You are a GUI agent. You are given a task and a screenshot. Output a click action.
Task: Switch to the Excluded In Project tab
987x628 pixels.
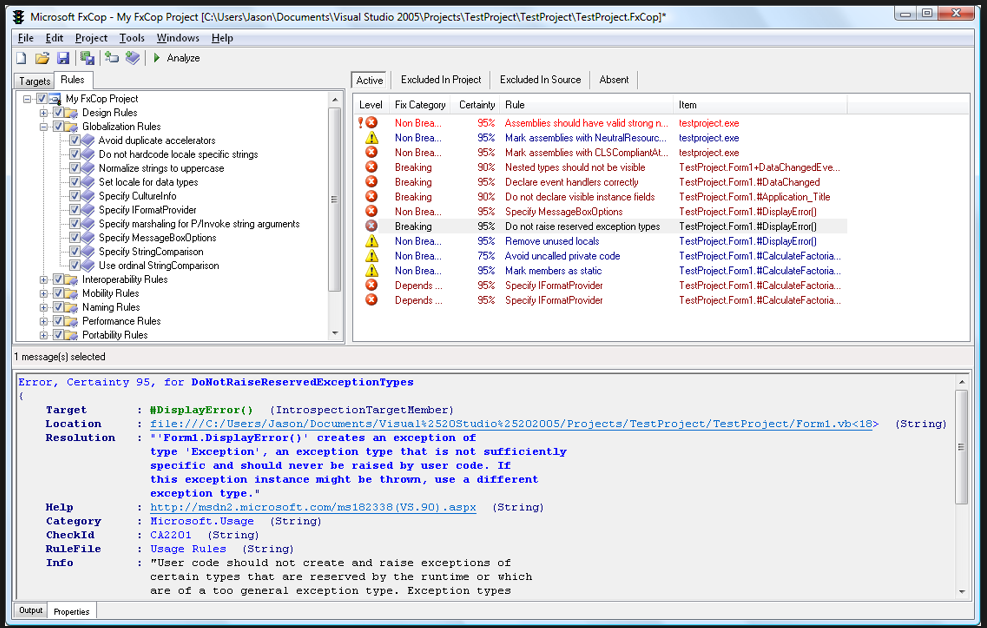point(441,80)
